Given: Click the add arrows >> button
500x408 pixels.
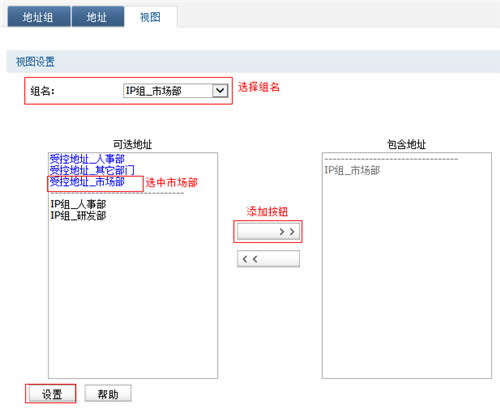Looking at the screenshot, I should pos(268,231).
